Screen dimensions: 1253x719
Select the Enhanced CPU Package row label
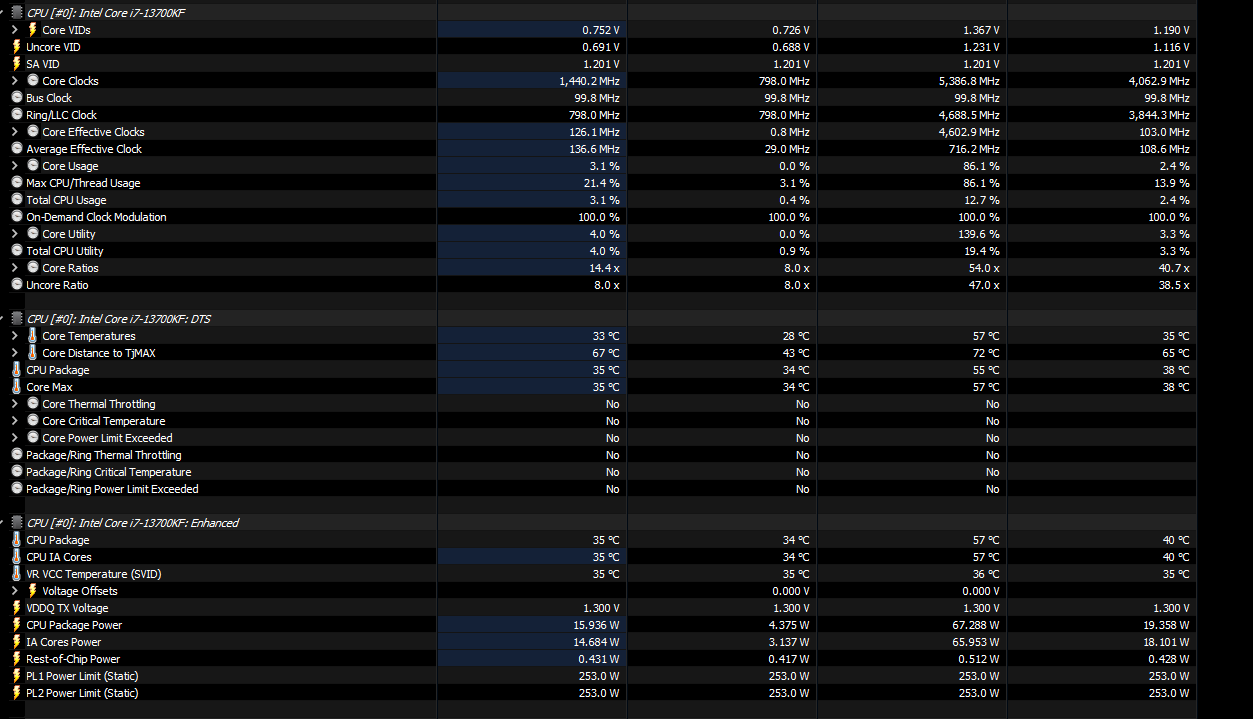(58, 540)
